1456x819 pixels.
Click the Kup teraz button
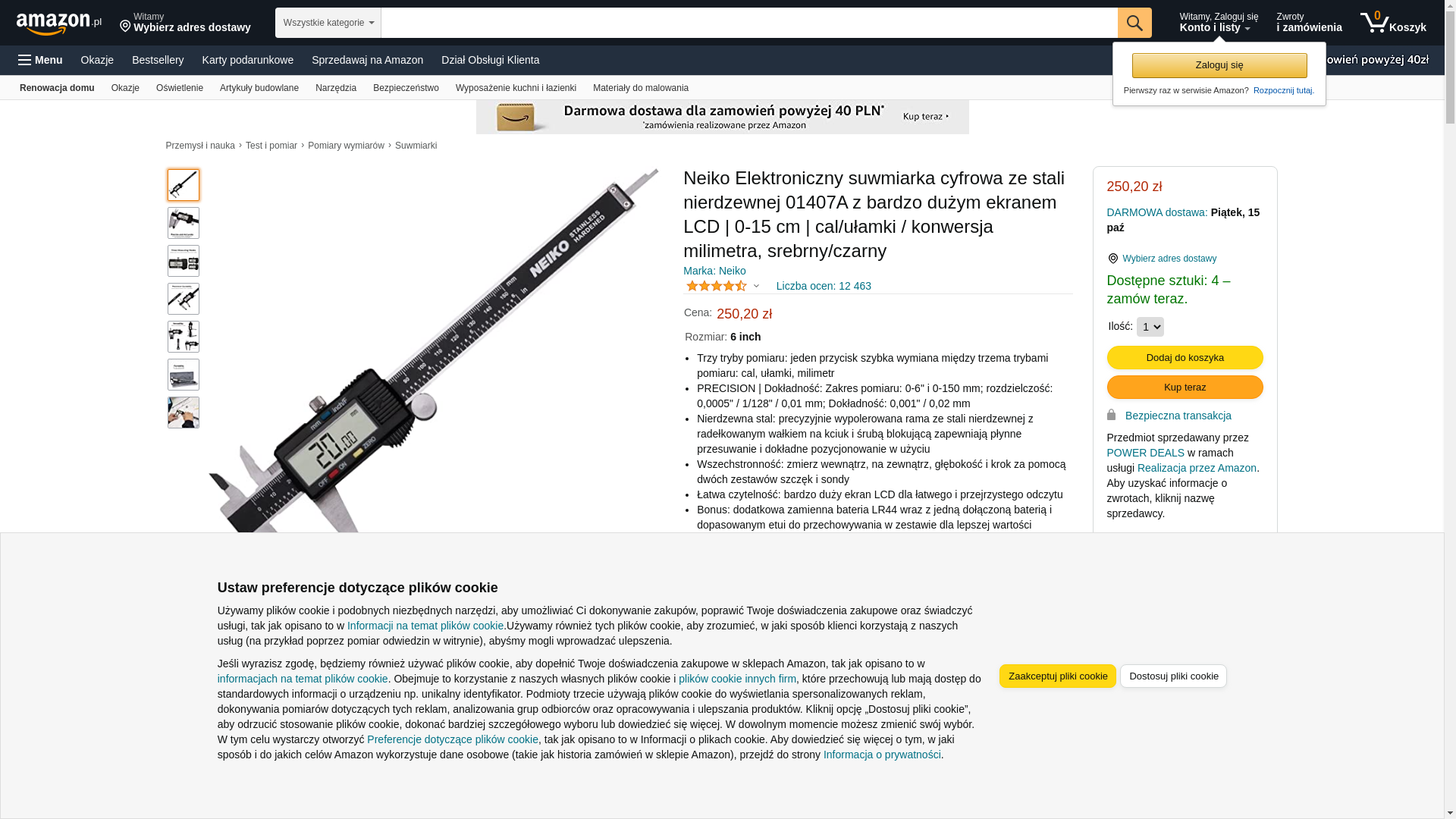pyautogui.click(x=1185, y=388)
